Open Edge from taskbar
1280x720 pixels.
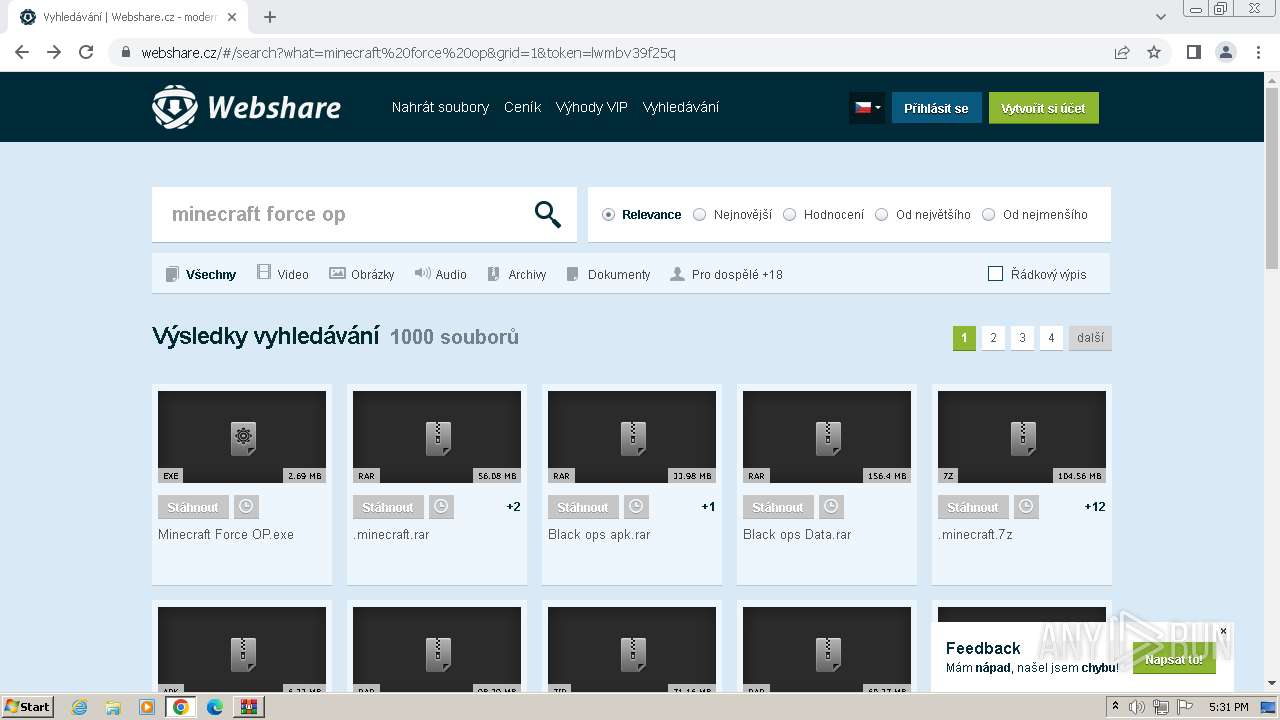point(215,707)
